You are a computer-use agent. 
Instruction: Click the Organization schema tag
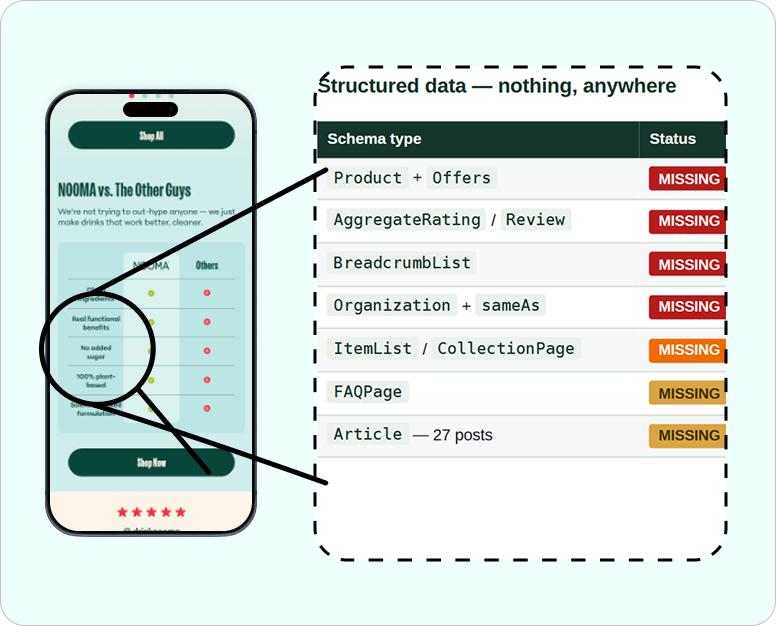point(392,305)
